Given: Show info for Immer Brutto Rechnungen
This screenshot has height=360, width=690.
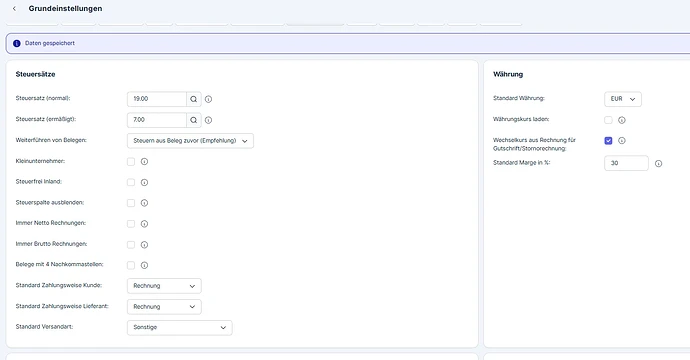Looking at the screenshot, I should pos(144,245).
